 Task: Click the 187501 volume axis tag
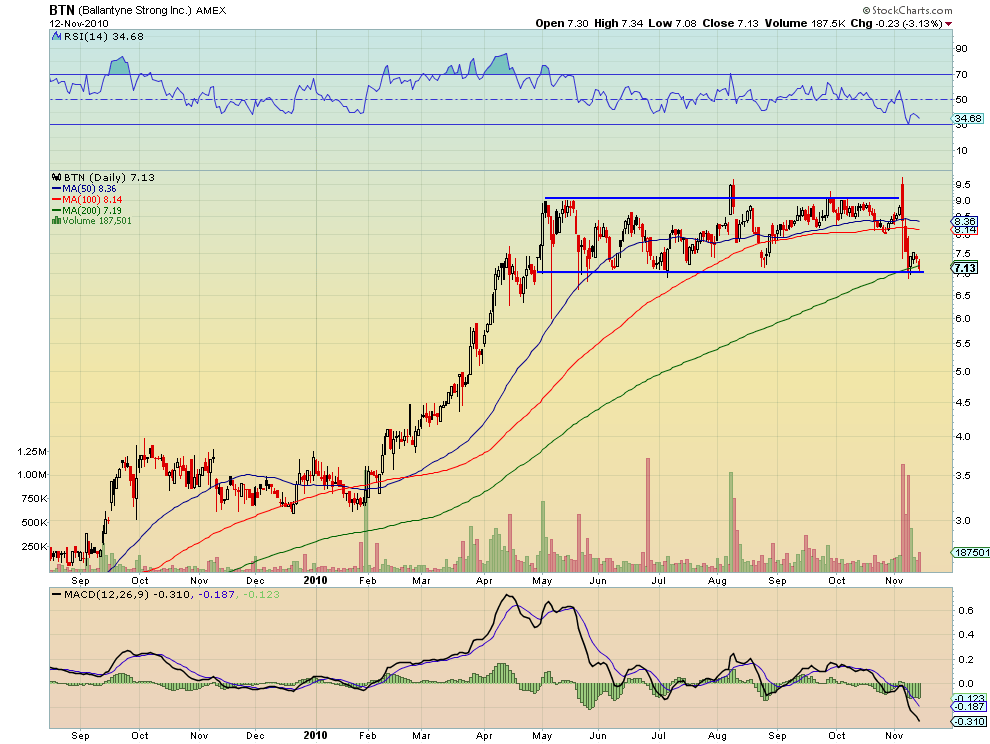[971, 552]
